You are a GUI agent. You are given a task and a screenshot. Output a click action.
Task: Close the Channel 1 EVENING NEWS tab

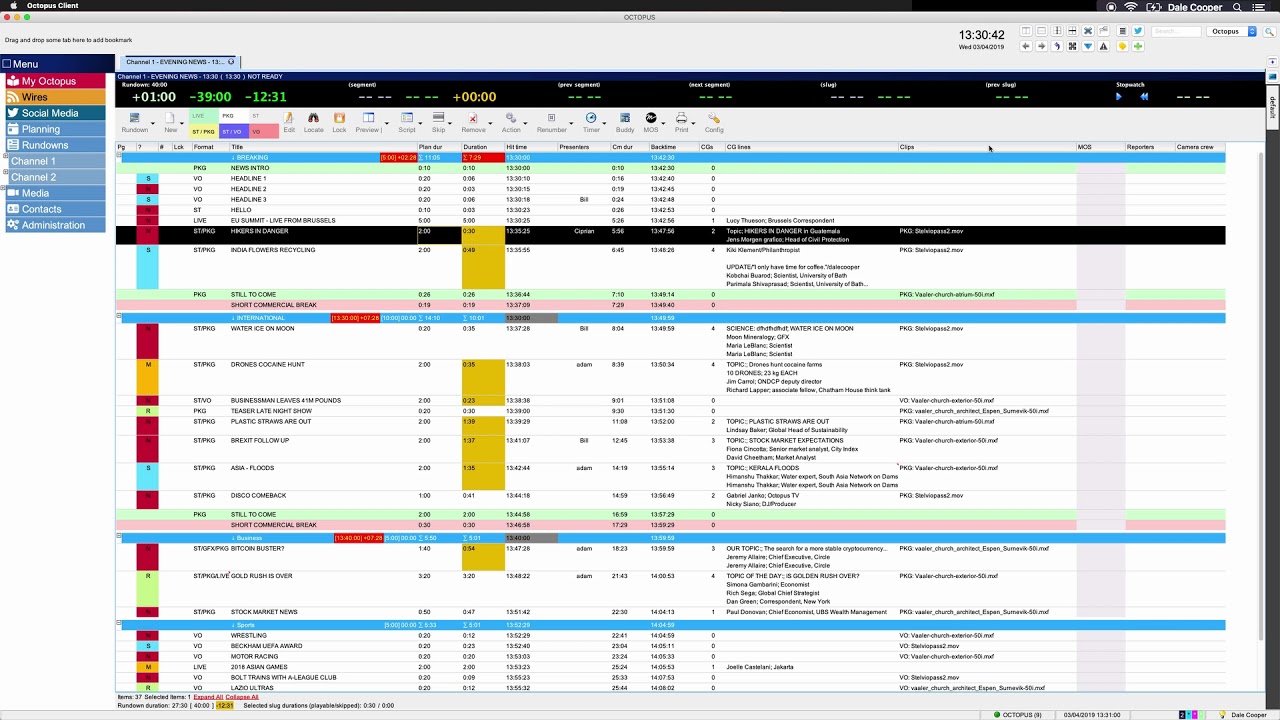tap(231, 62)
